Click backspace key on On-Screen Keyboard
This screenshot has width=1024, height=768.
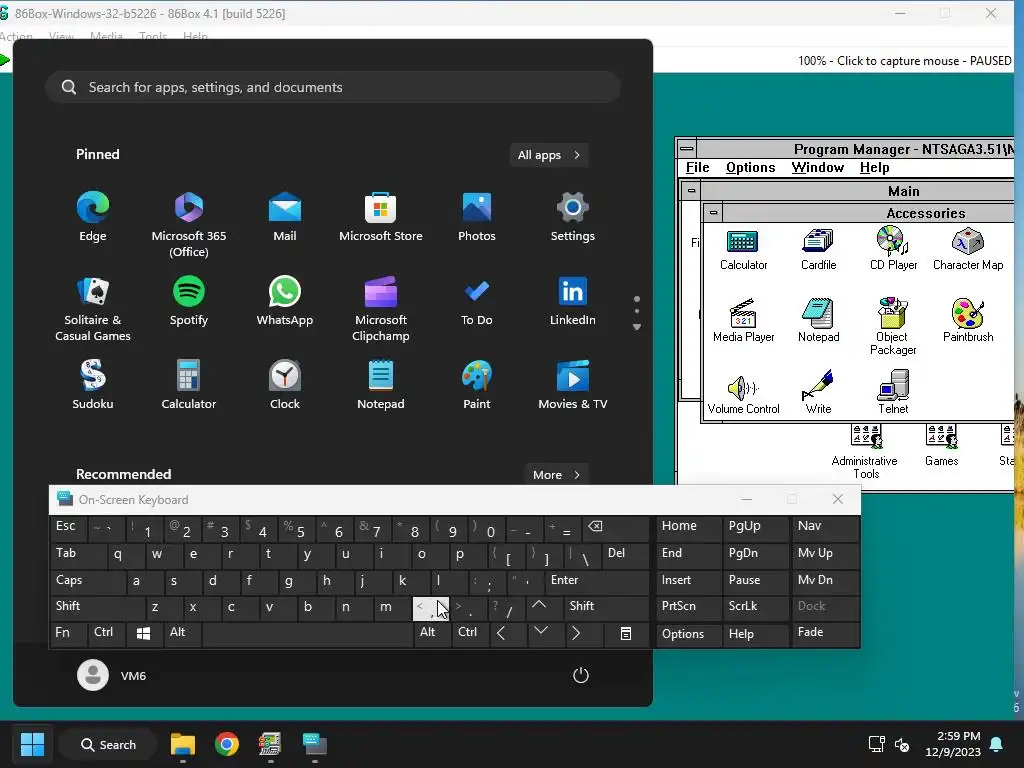[615, 527]
